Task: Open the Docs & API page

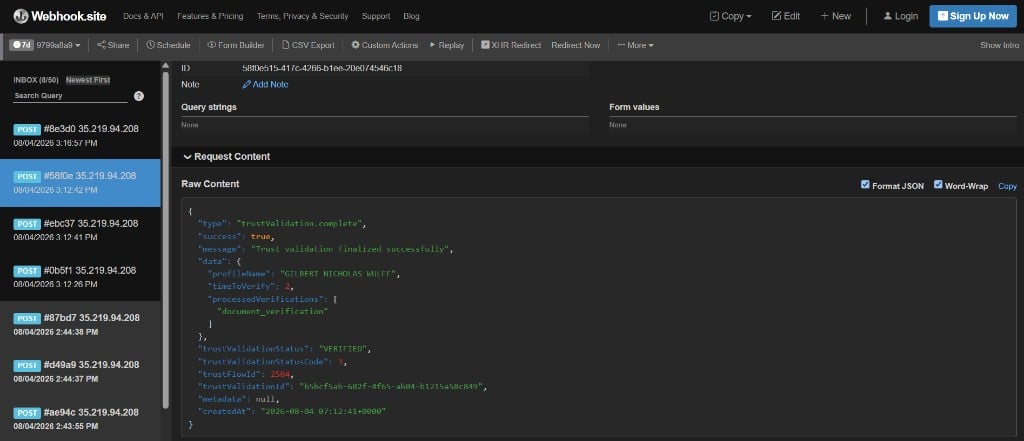Action: pos(143,16)
